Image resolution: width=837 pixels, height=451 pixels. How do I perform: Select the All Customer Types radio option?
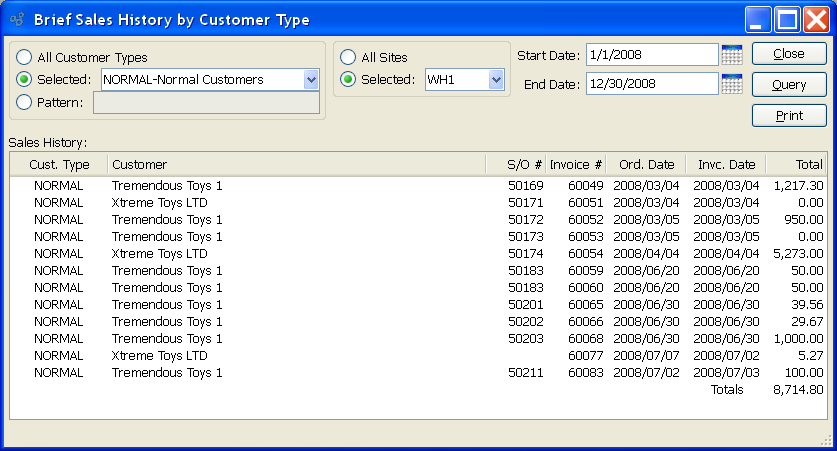point(24,57)
